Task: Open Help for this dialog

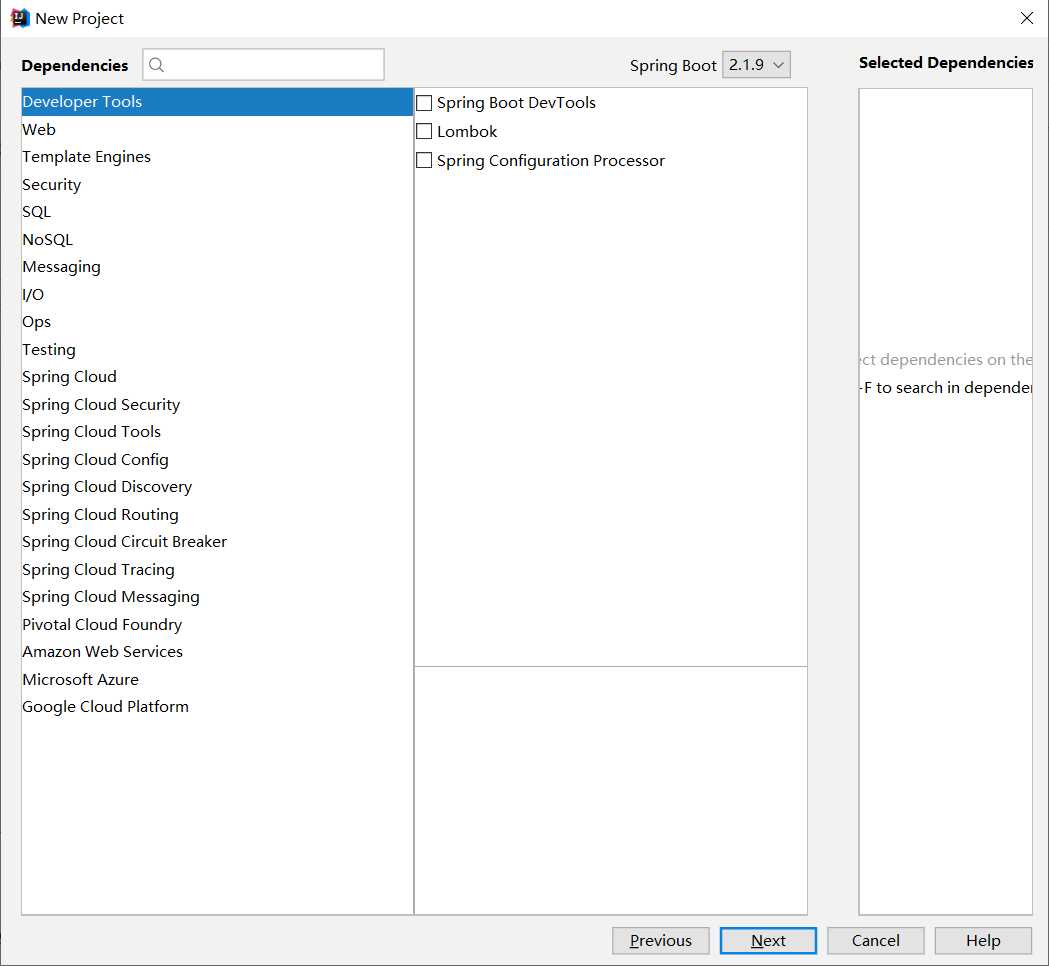Action: tap(983, 941)
